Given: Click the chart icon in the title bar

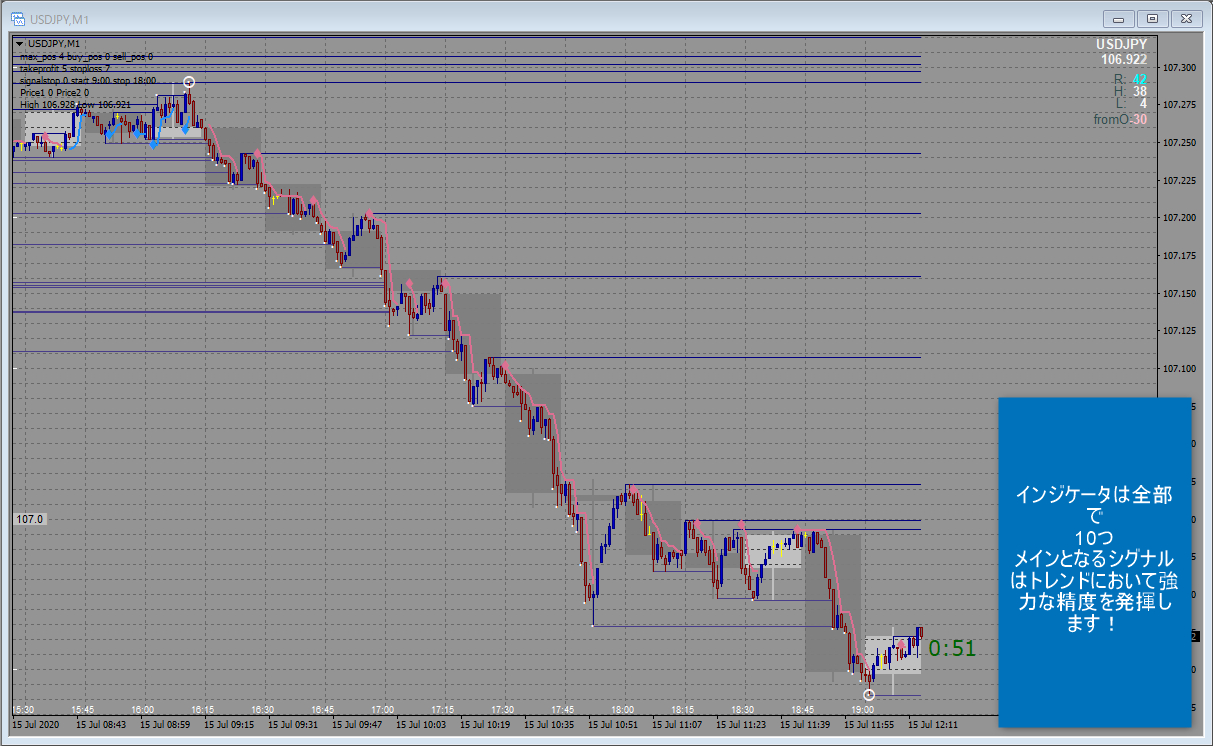Looking at the screenshot, I should point(18,18).
